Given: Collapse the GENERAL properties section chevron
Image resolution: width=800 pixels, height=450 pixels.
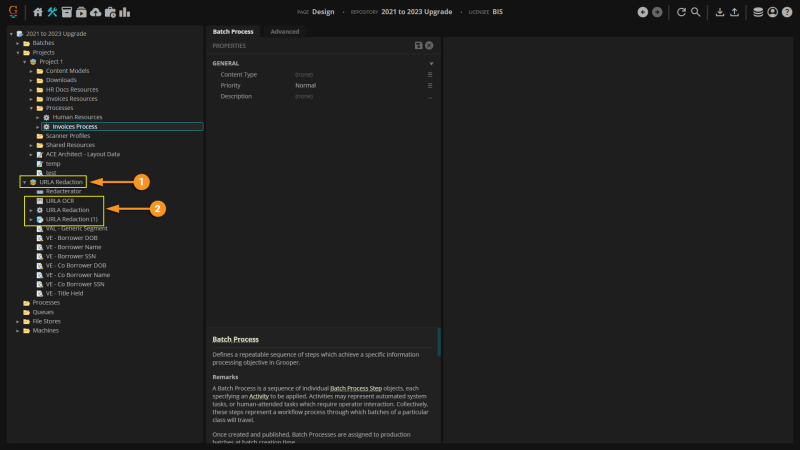Looking at the screenshot, I should pyautogui.click(x=431, y=64).
